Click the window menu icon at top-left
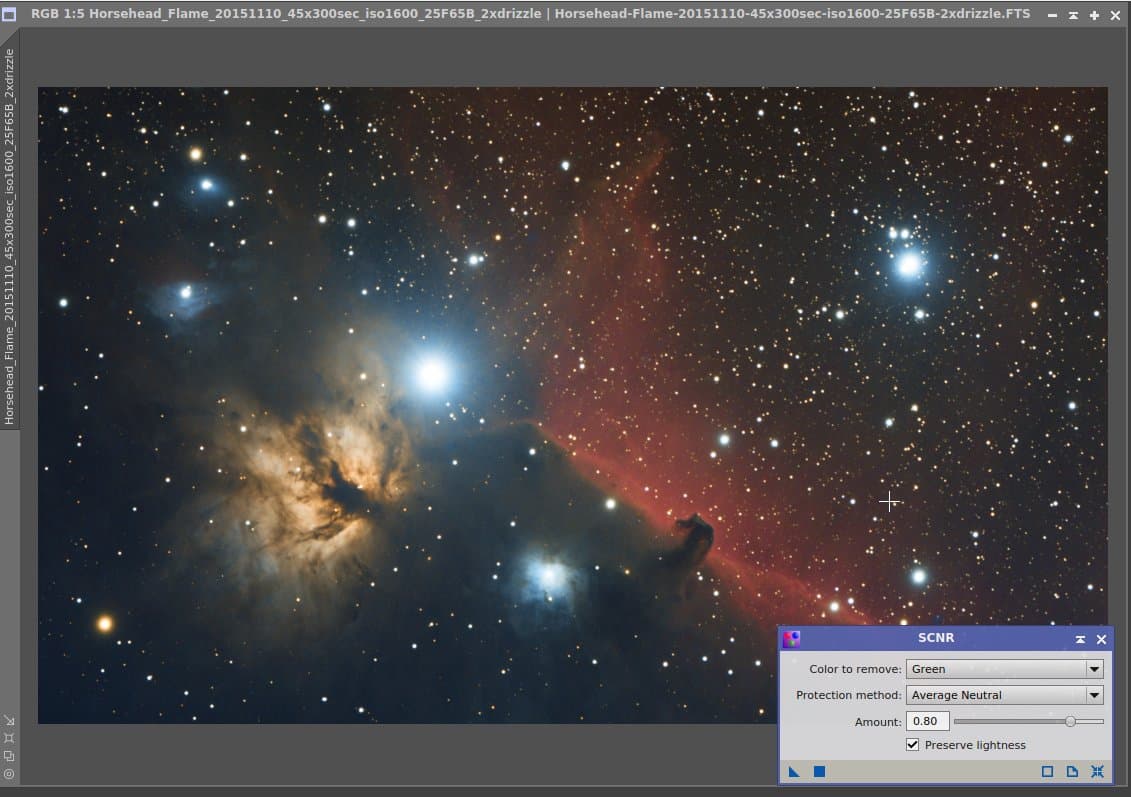1131x797 pixels. 9,14
